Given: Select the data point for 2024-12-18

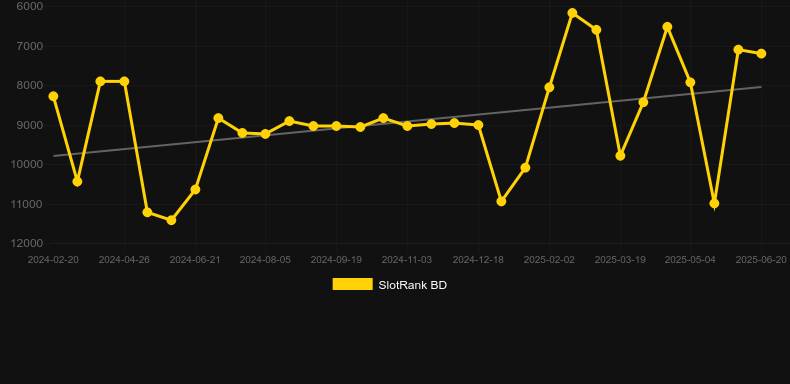Looking at the screenshot, I should coord(478,125).
